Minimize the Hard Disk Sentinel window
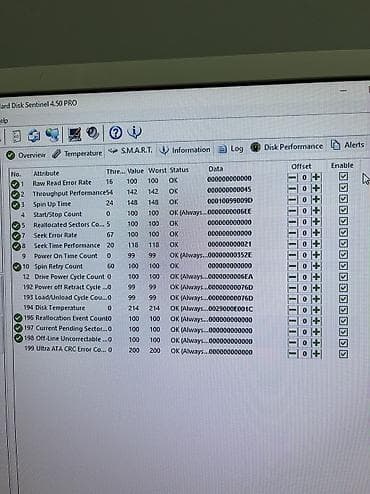Viewport: 370px width, 494px height. tap(344, 90)
